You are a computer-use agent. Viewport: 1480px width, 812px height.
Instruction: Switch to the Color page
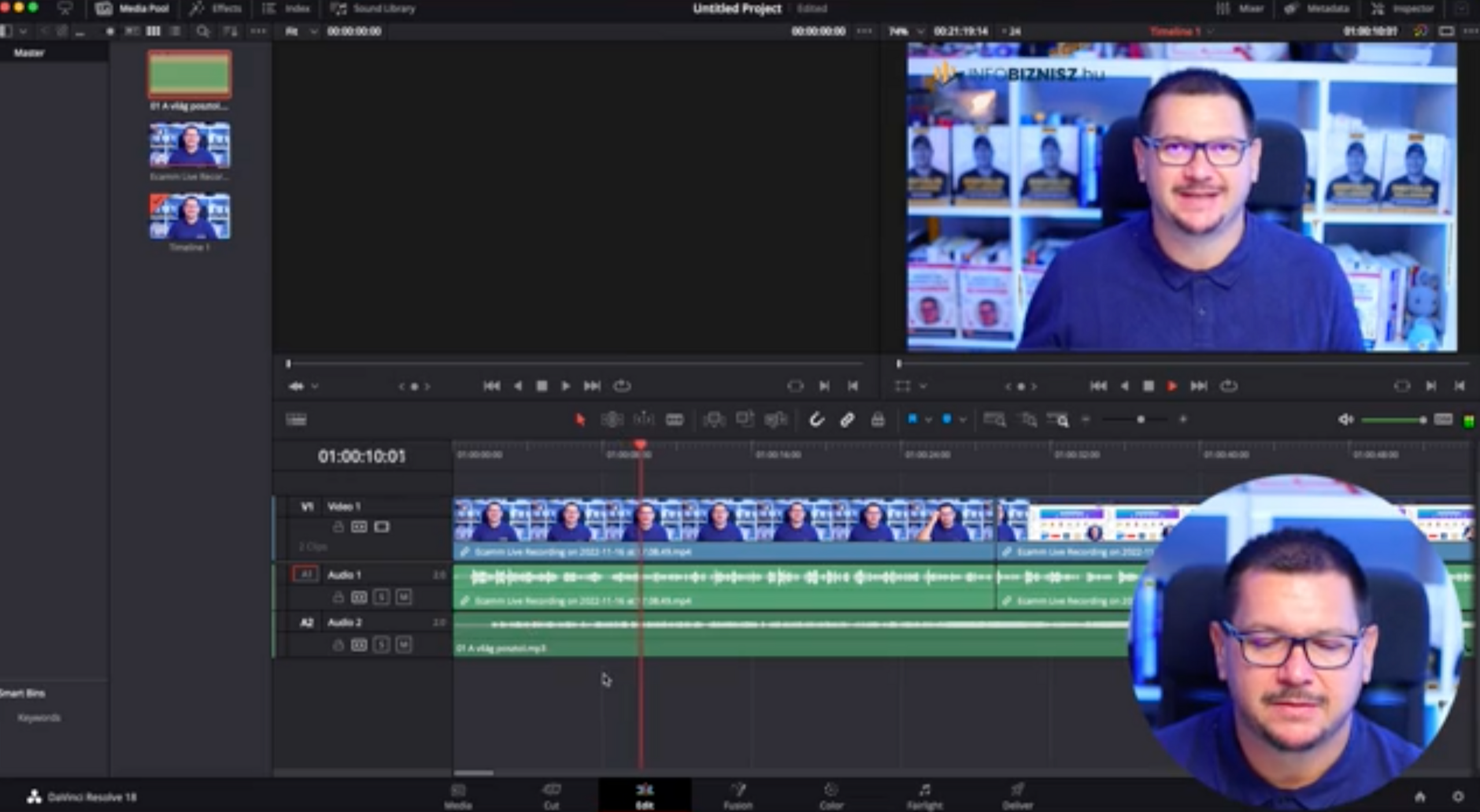tap(831, 796)
